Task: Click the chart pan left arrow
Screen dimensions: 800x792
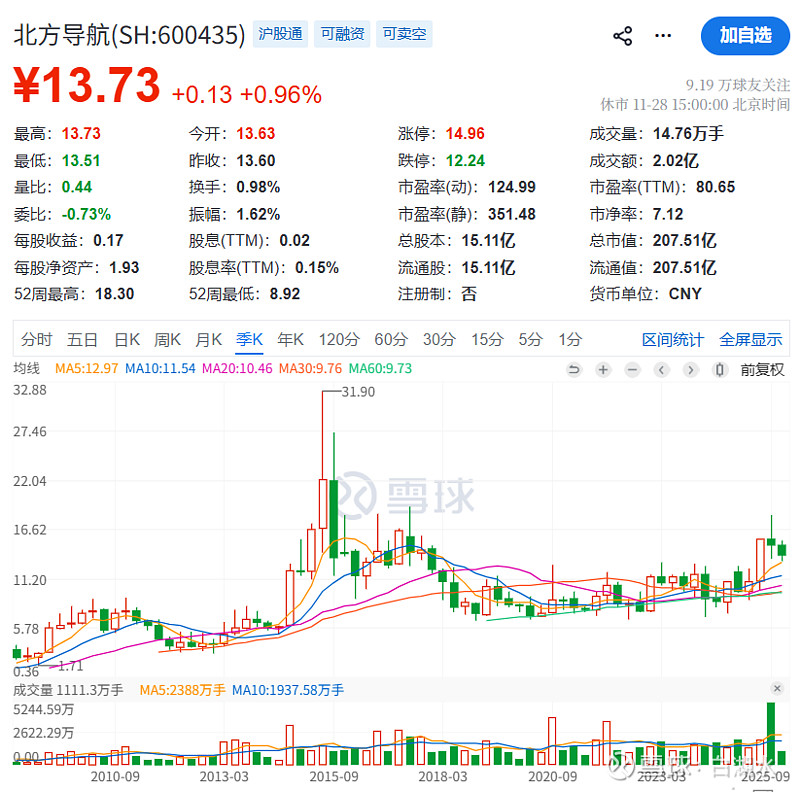Action: [661, 369]
